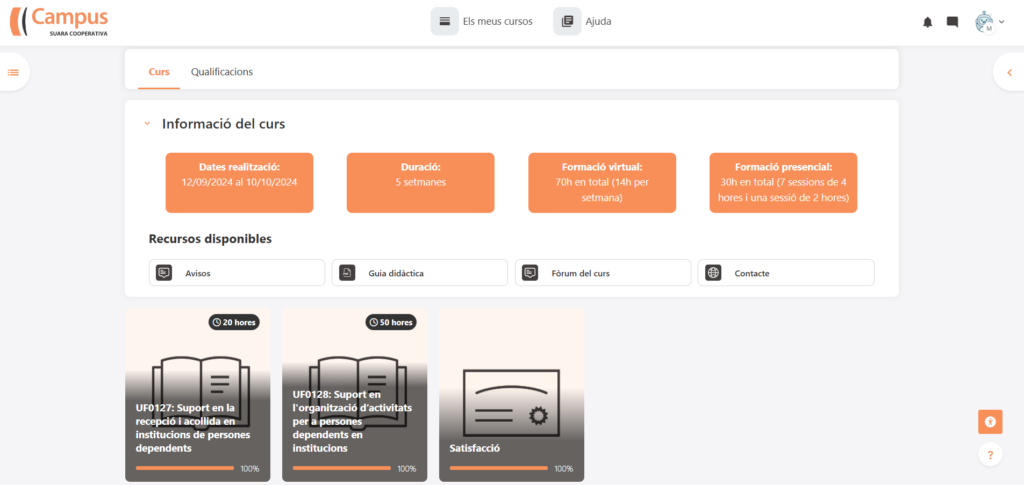Open the right block drawer arrow

[1009, 72]
